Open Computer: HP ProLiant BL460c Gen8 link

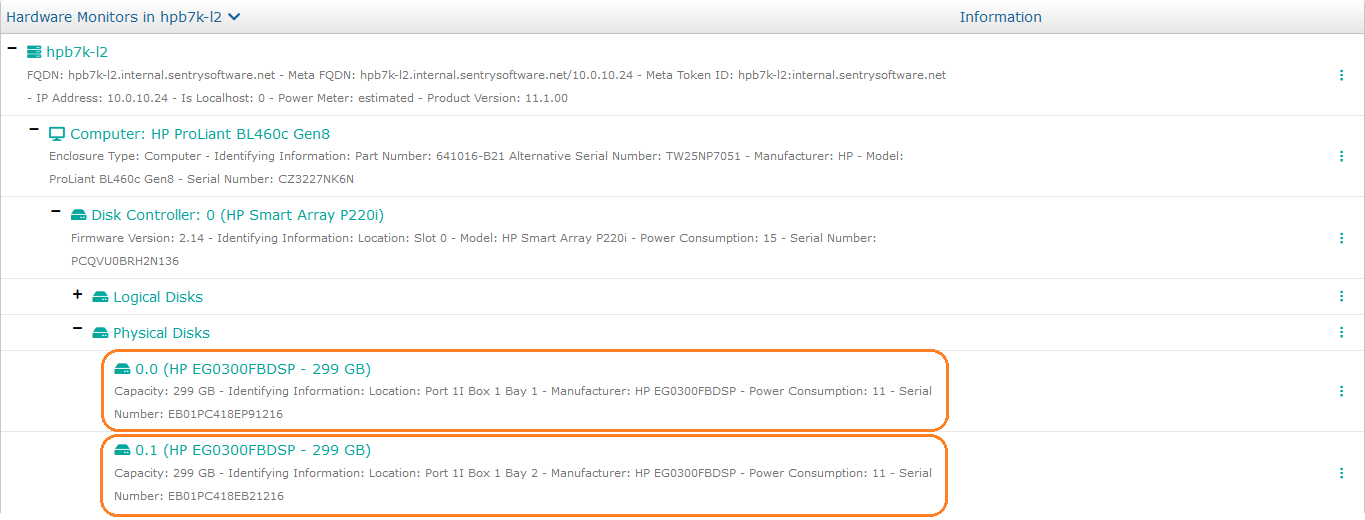200,134
